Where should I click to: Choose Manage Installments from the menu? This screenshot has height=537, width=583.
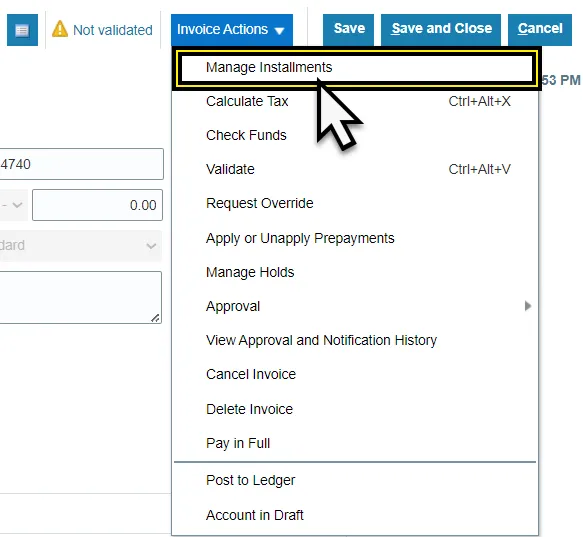pos(356,68)
